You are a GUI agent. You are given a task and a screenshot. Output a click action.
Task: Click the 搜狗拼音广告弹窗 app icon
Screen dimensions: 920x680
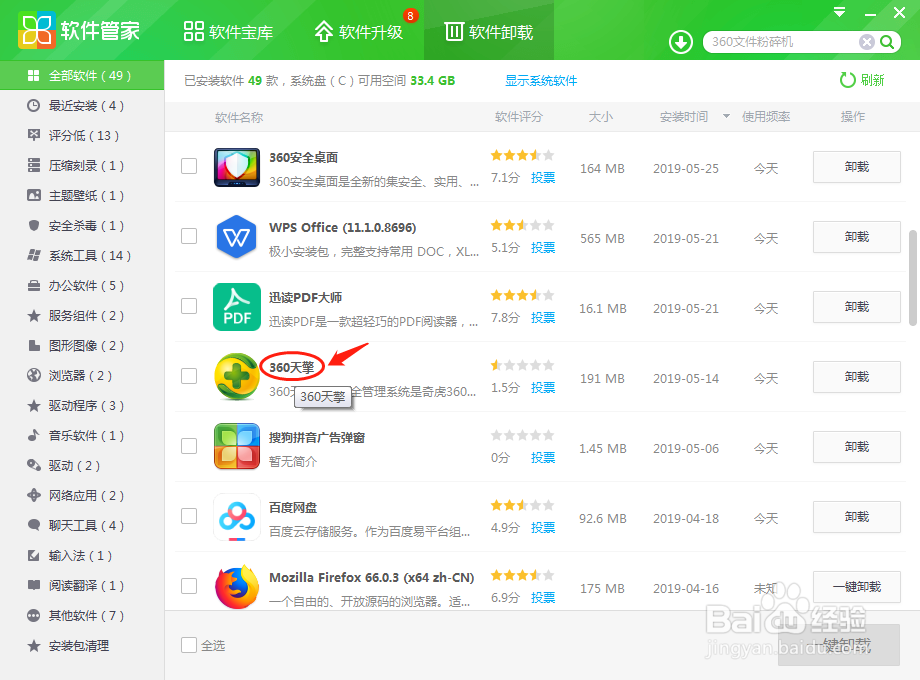click(236, 446)
